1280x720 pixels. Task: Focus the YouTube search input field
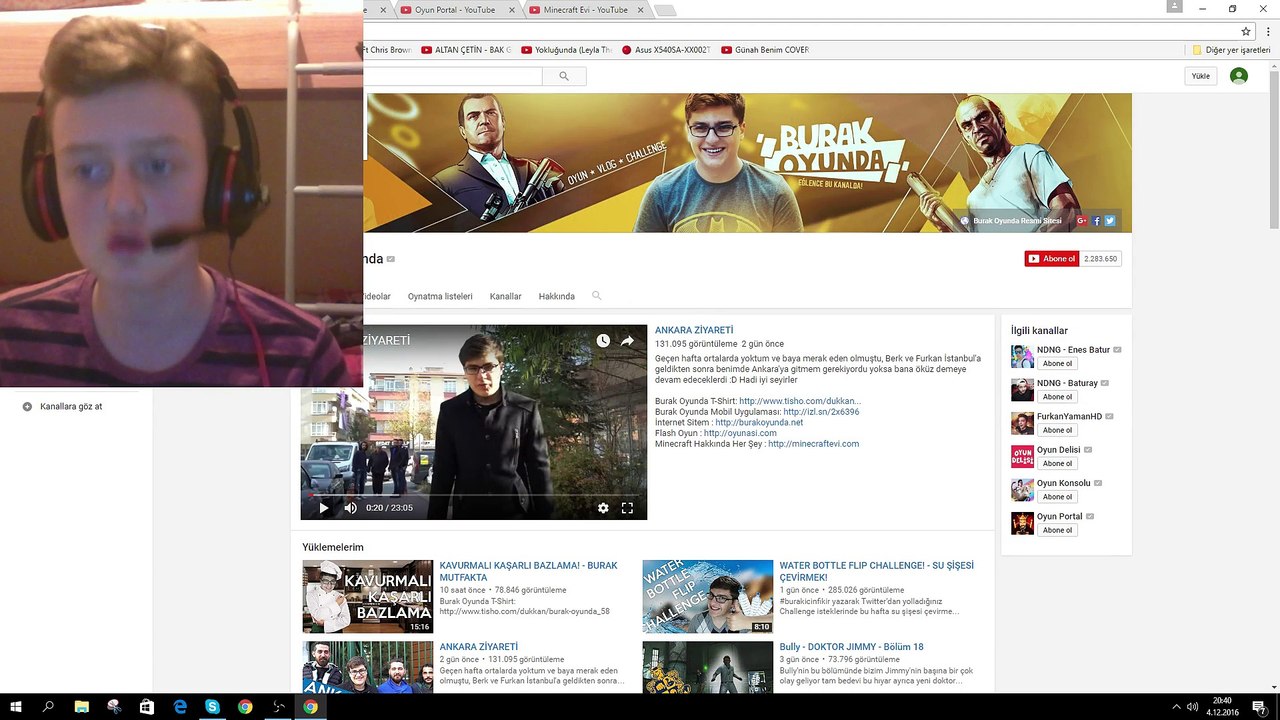click(454, 76)
